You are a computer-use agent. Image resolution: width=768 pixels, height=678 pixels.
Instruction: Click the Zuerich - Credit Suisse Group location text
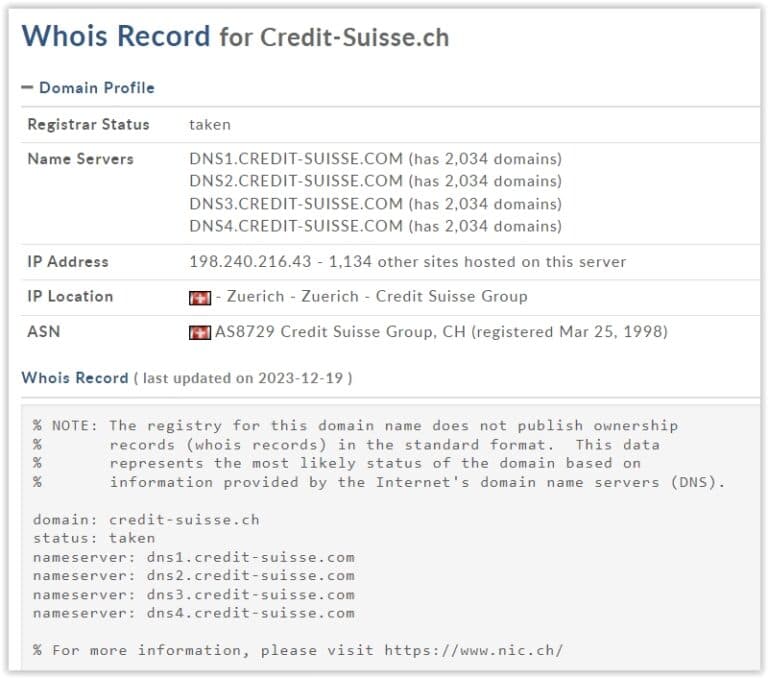tap(377, 297)
